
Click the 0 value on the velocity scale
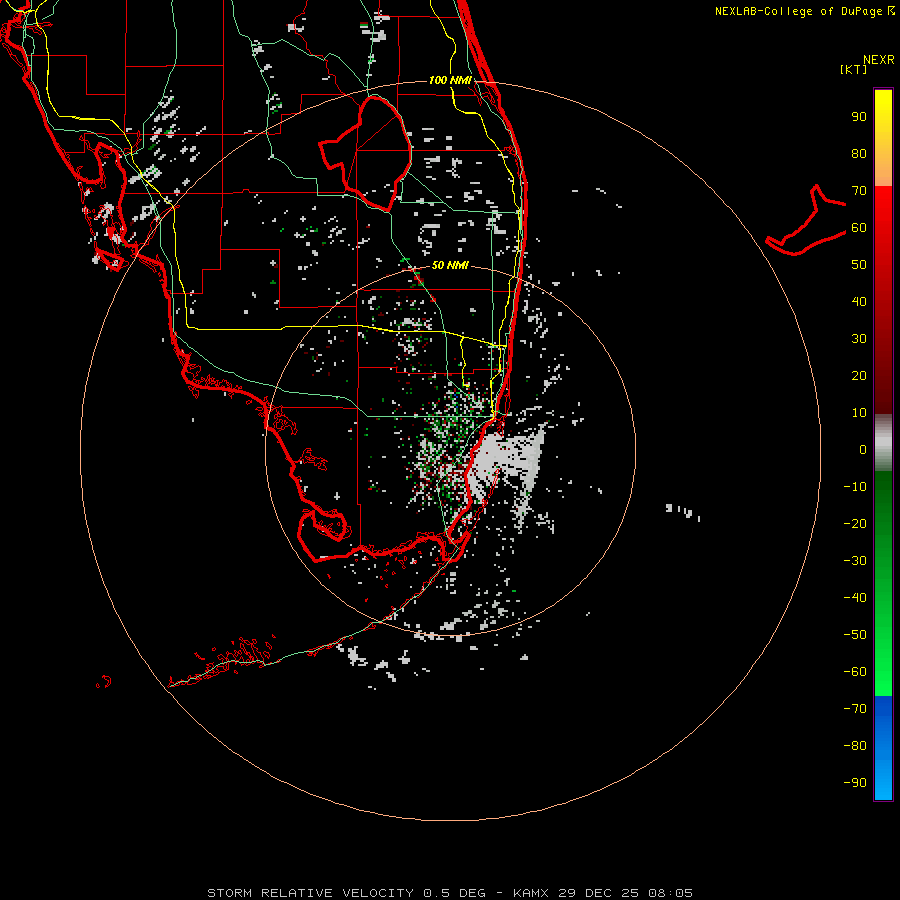pos(863,450)
